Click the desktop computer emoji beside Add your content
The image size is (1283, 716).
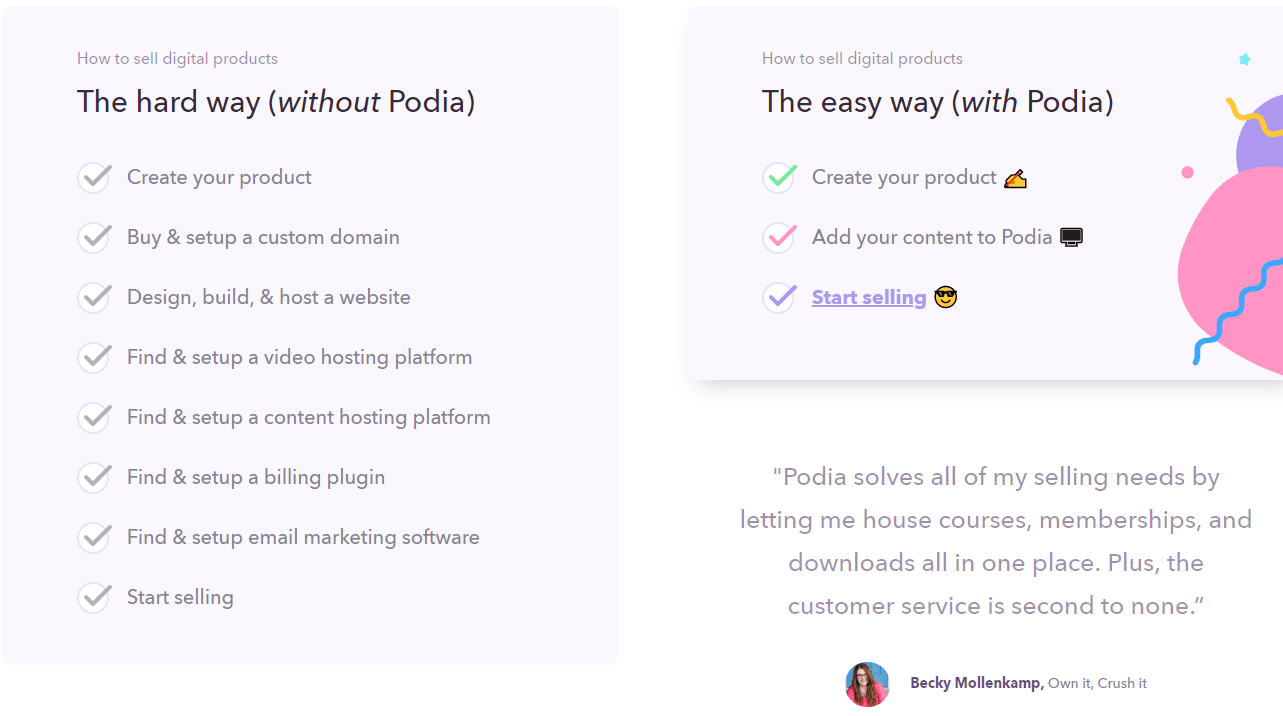pyautogui.click(x=1071, y=237)
